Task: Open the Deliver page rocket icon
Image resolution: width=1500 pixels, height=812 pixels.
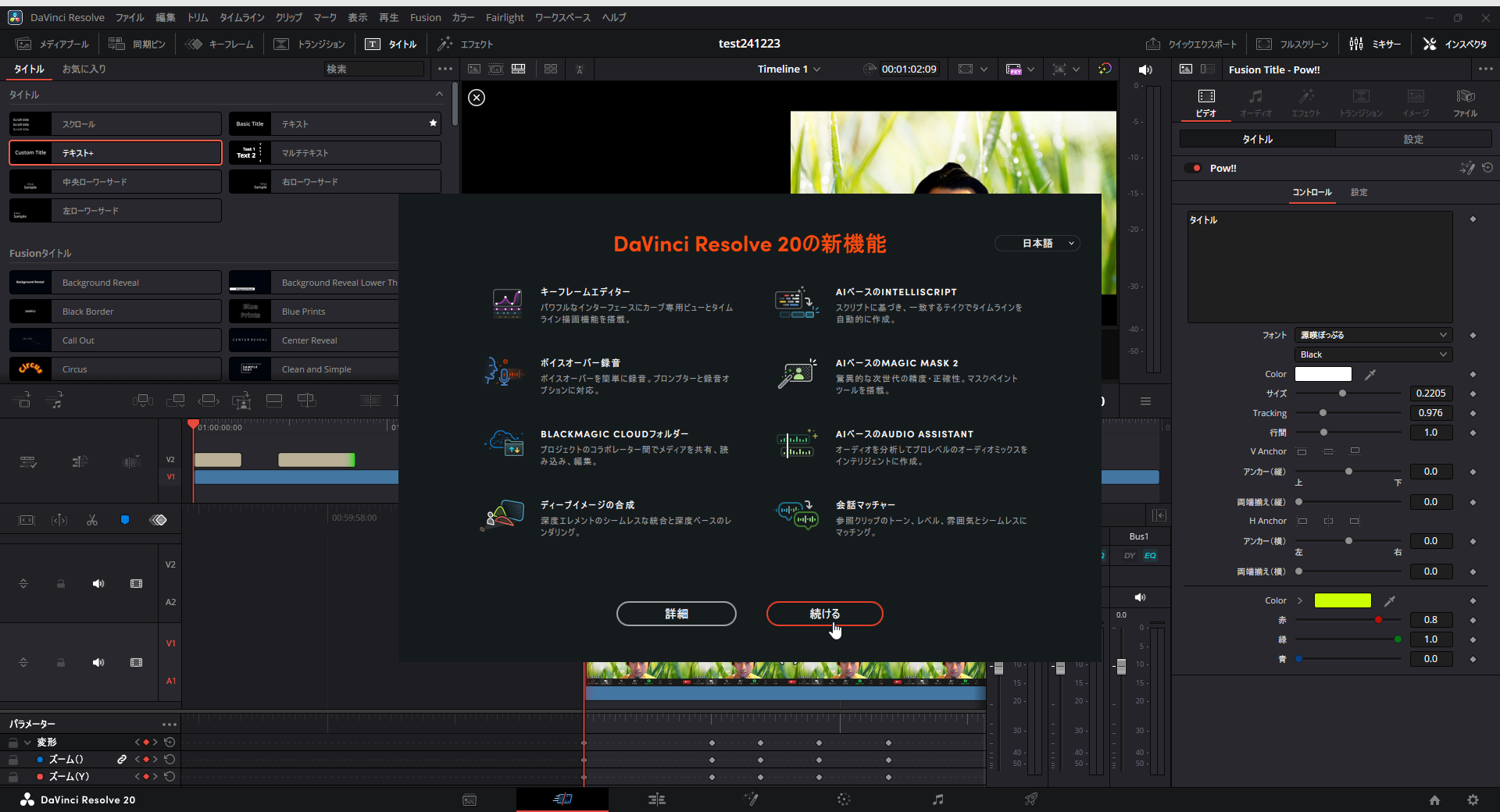Action: coord(1031,799)
